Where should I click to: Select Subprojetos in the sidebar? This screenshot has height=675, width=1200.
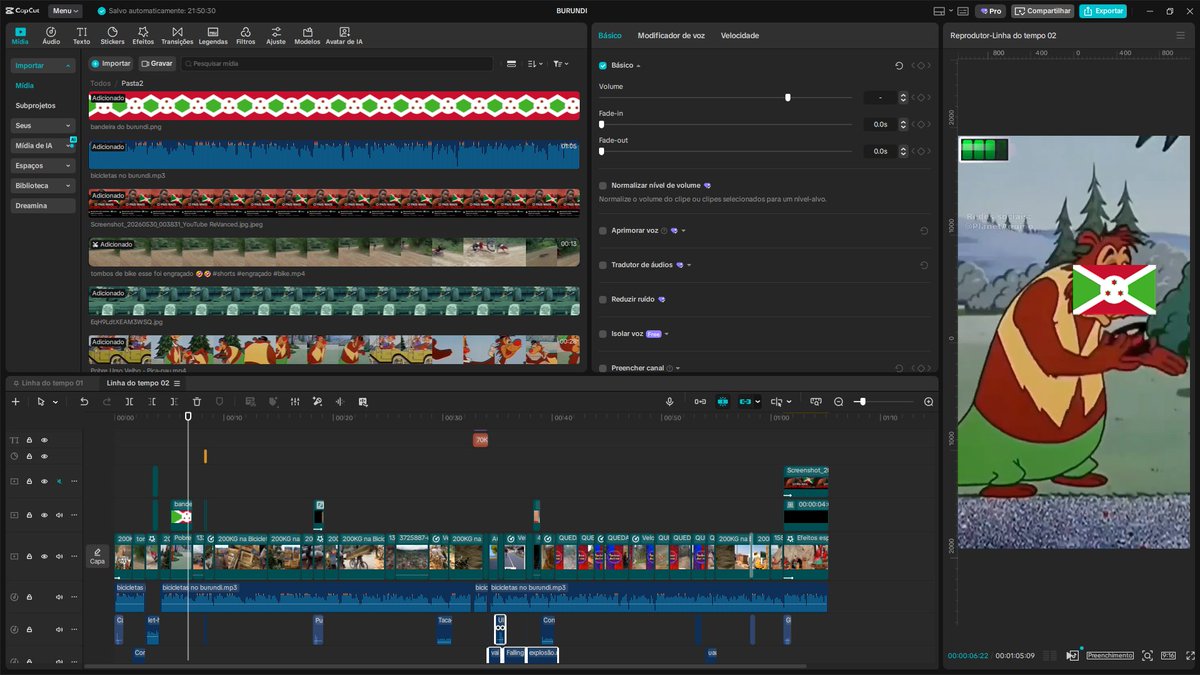[x=36, y=105]
